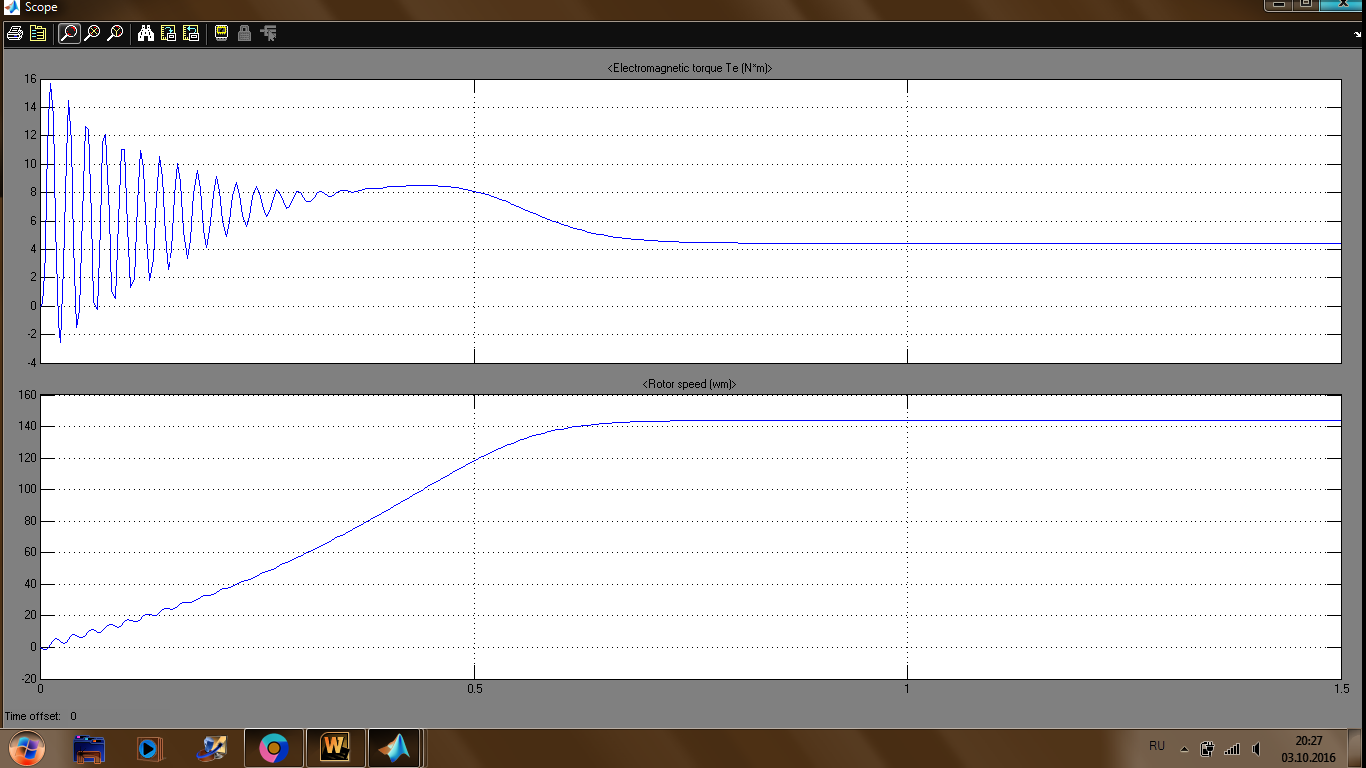The height and width of the screenshot is (768, 1366).
Task: Open scope Parameters dialog
Action: (38, 33)
